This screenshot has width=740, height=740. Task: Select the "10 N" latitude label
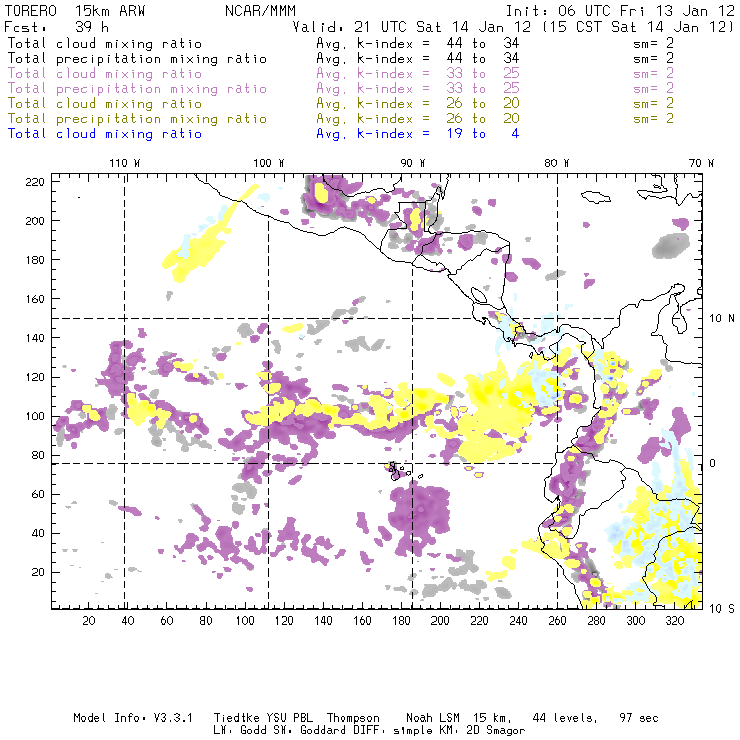coord(722,319)
